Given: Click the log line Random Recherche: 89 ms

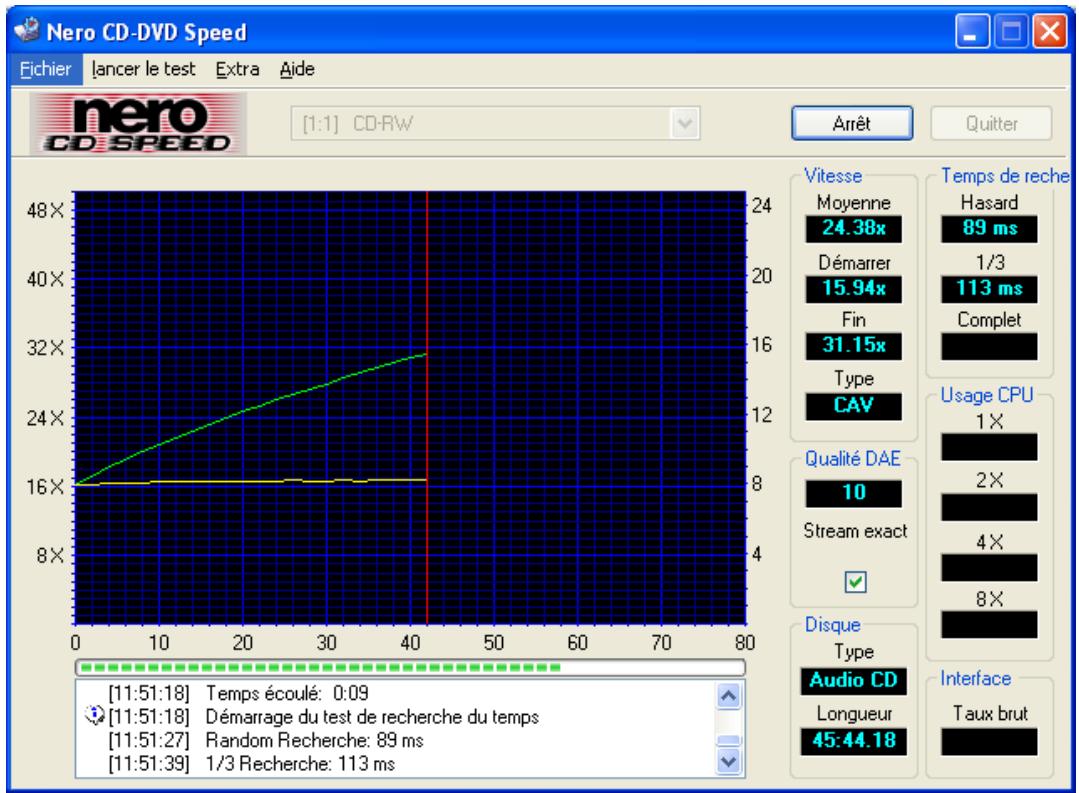Looking at the screenshot, I should point(266,740).
